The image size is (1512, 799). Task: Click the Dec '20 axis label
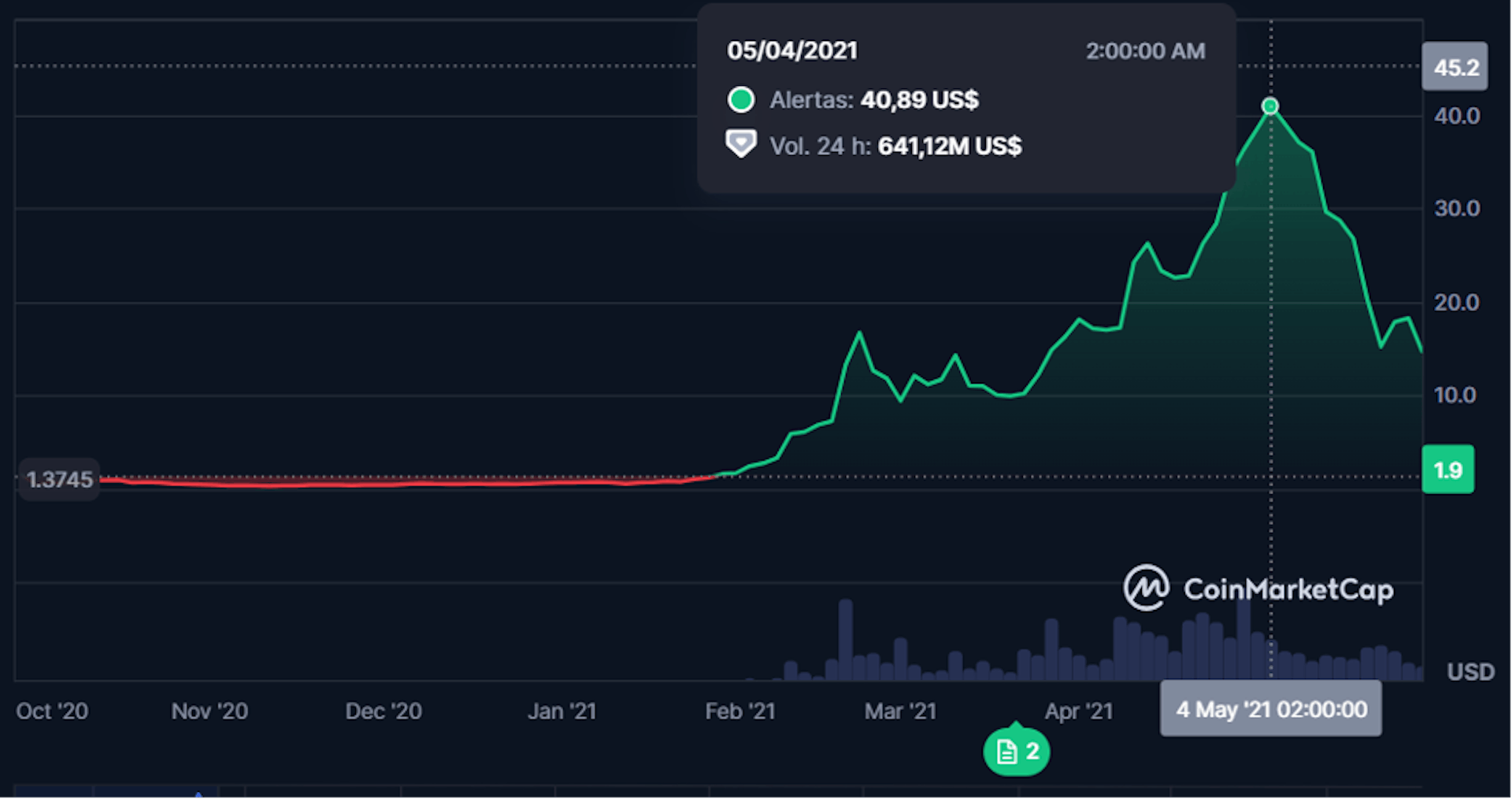(384, 711)
